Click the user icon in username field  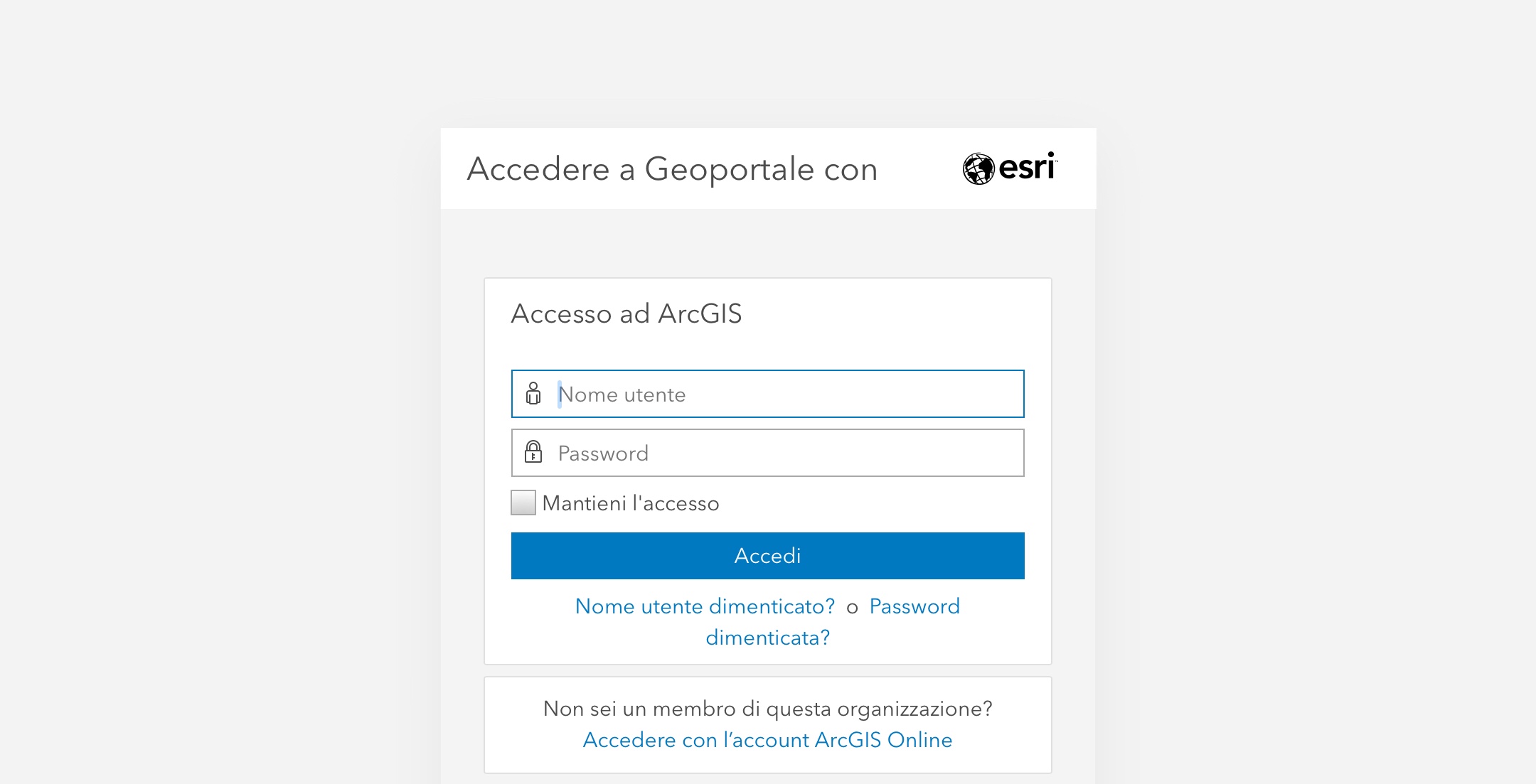(533, 394)
